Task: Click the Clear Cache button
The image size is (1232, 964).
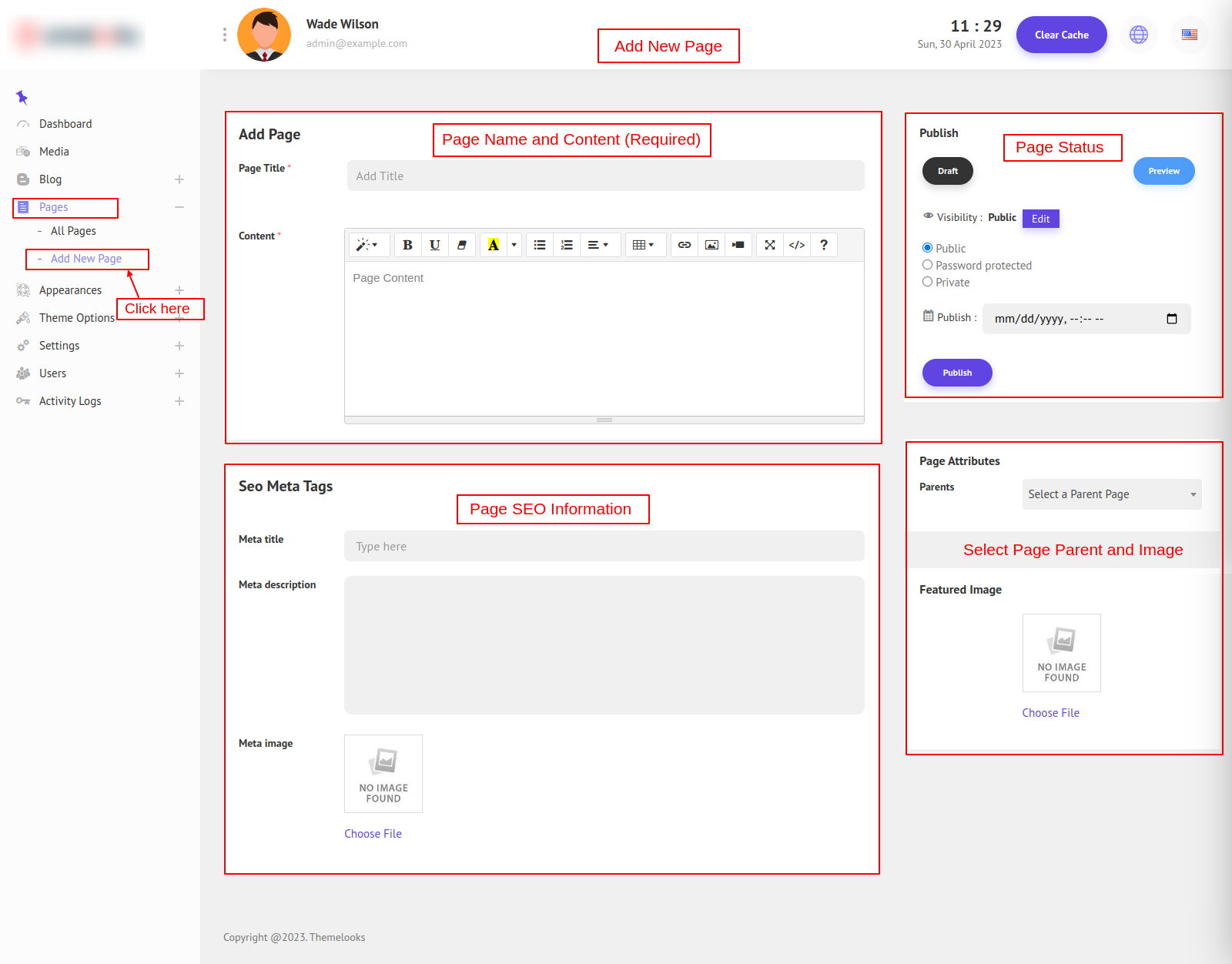Action: tap(1061, 35)
